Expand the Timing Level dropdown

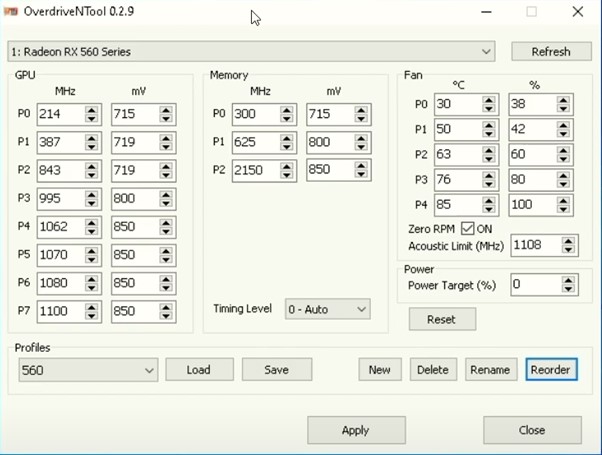coord(327,309)
